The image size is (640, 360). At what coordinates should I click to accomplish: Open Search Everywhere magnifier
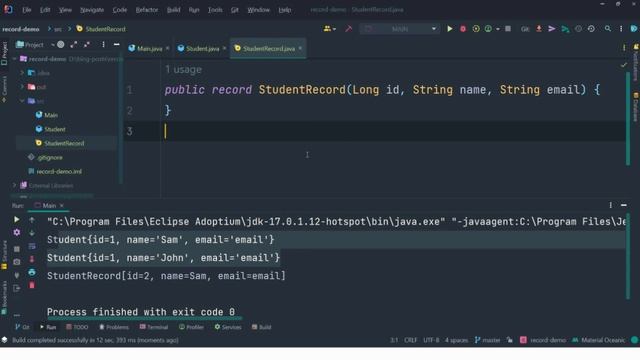coord(608,29)
